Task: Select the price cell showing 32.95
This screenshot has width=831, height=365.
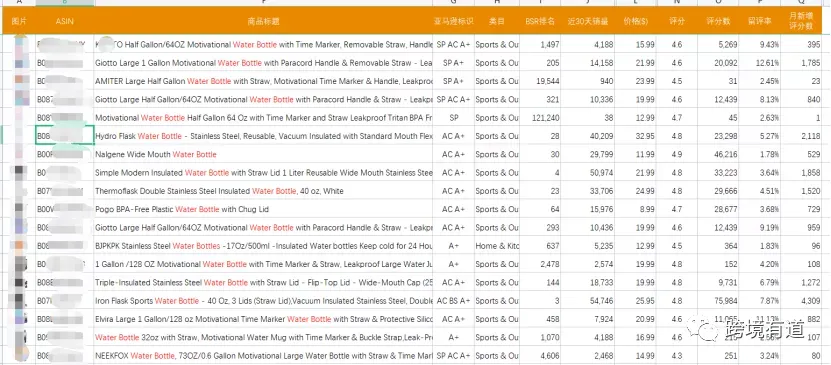Action: point(635,136)
